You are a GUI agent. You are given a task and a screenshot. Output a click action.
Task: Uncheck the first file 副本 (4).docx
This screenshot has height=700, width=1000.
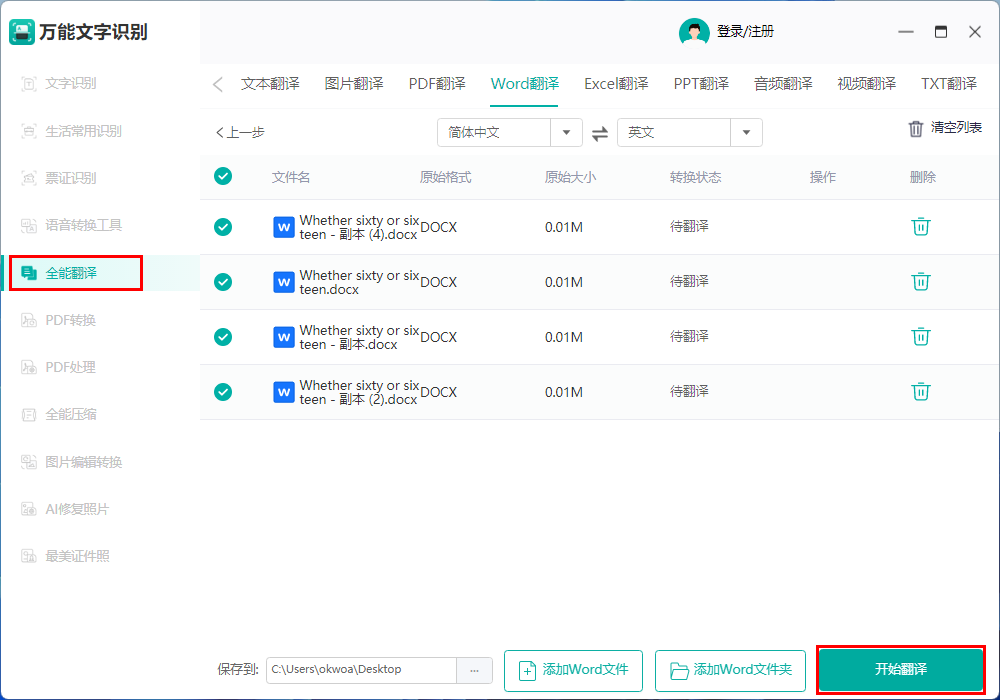[x=223, y=227]
